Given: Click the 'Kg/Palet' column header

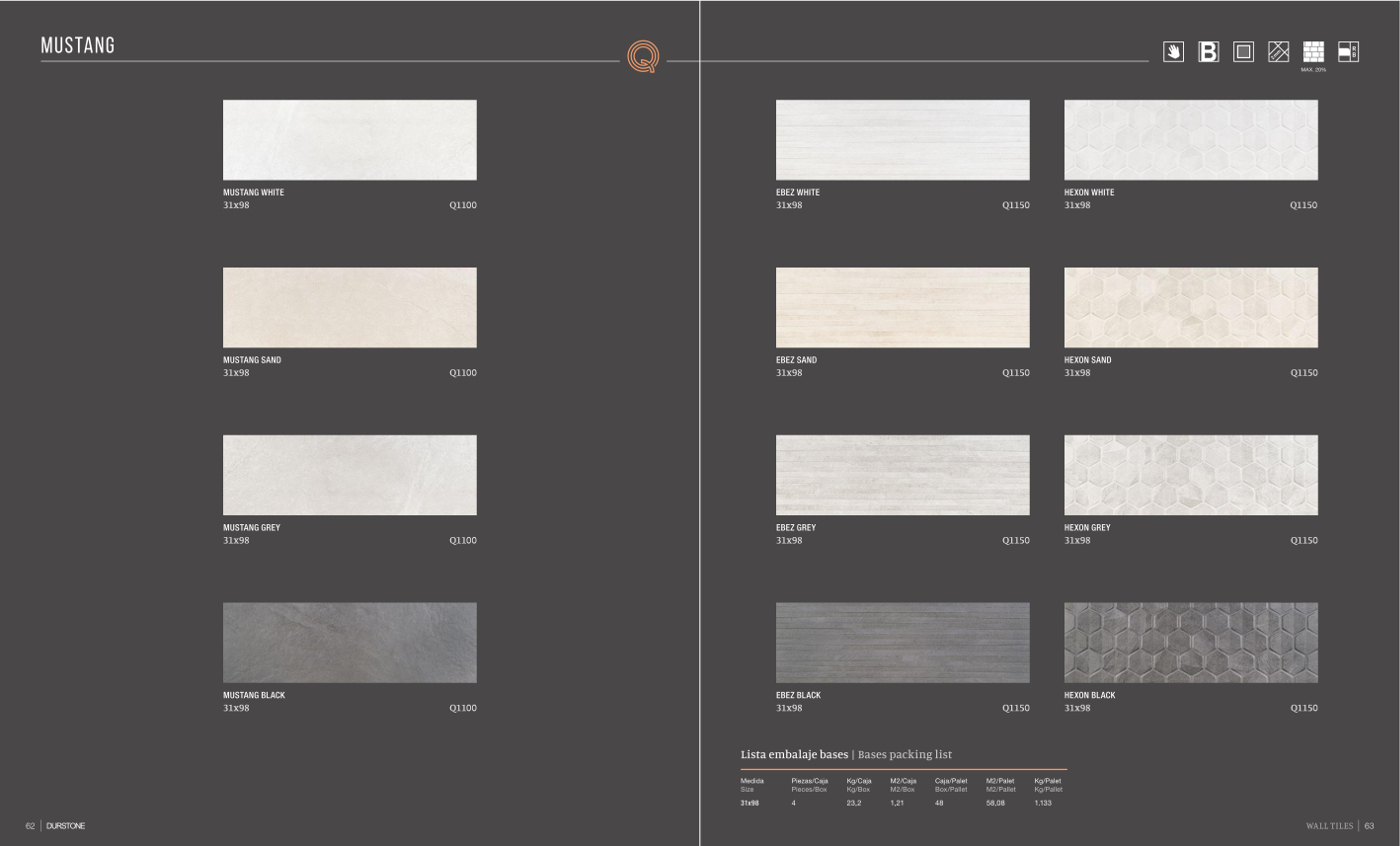Looking at the screenshot, I should point(1048,781).
